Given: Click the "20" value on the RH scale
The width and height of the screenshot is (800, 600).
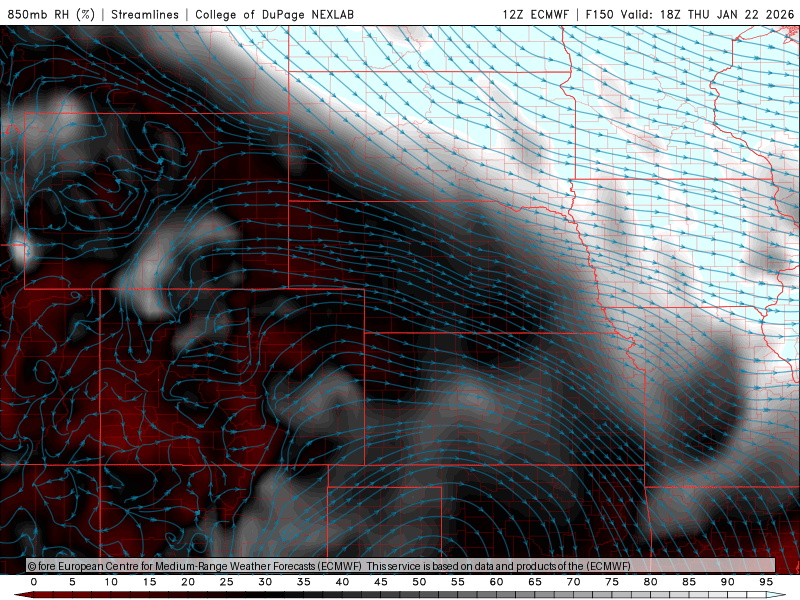Looking at the screenshot, I should 188,582.
